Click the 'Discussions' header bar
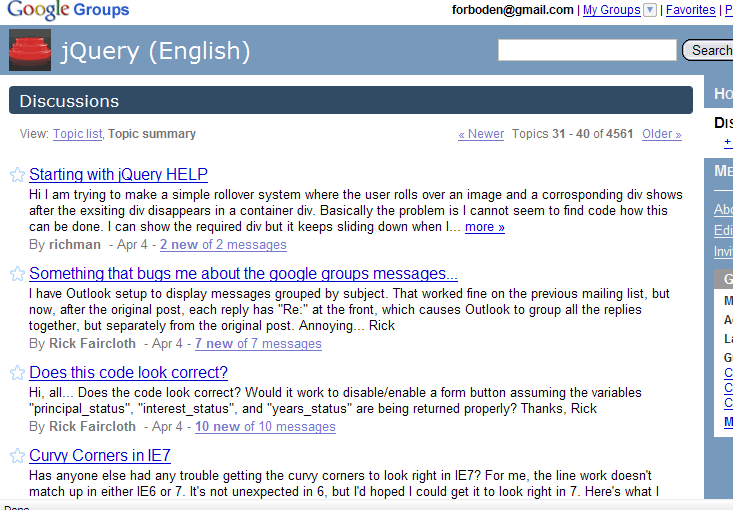This screenshot has height=510, width=733. (x=351, y=100)
